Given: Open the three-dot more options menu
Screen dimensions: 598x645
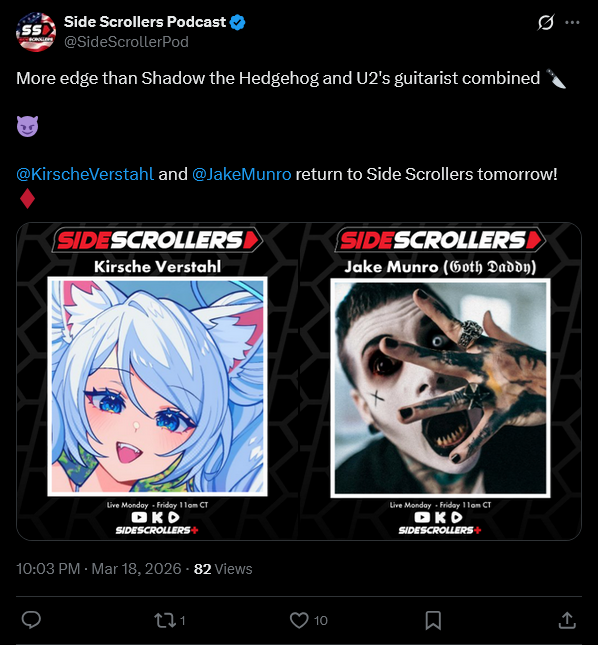Looking at the screenshot, I should 572,22.
